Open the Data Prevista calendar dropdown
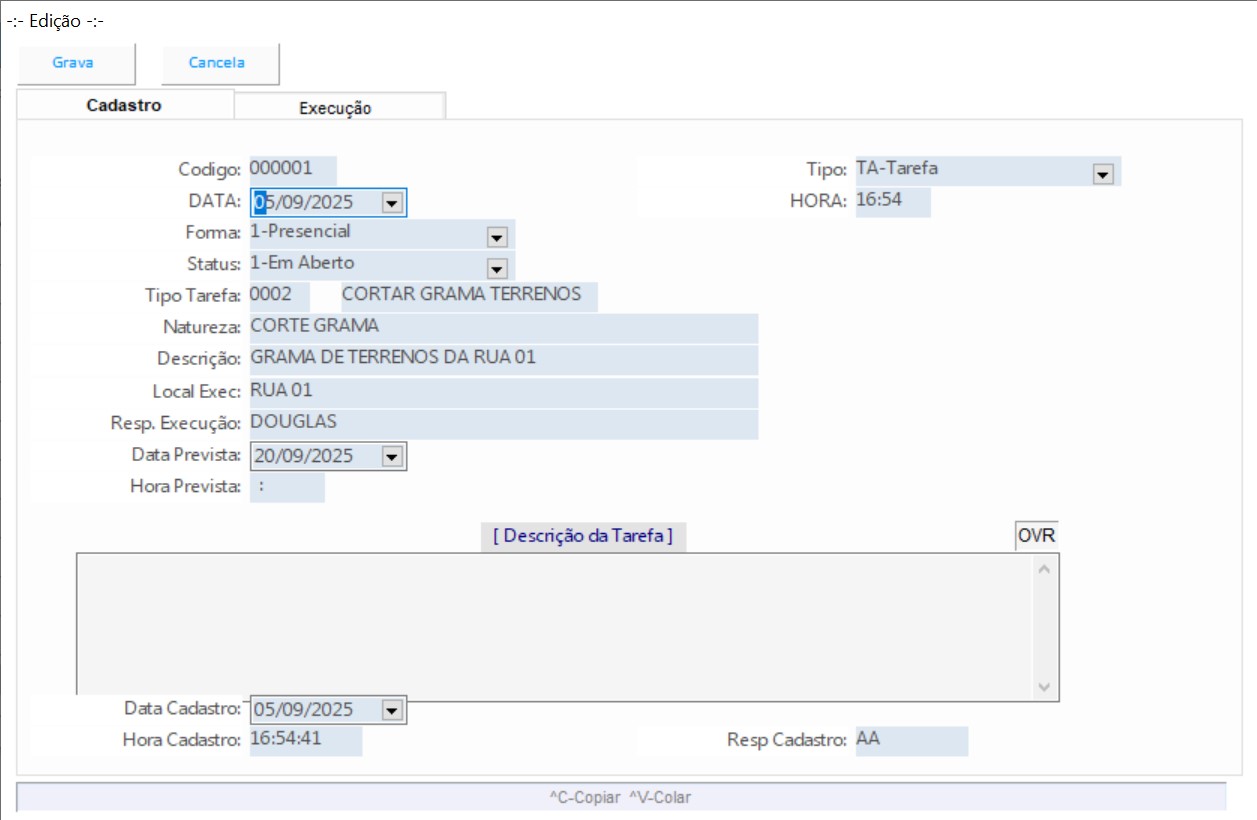The image size is (1257, 820). coord(392,456)
